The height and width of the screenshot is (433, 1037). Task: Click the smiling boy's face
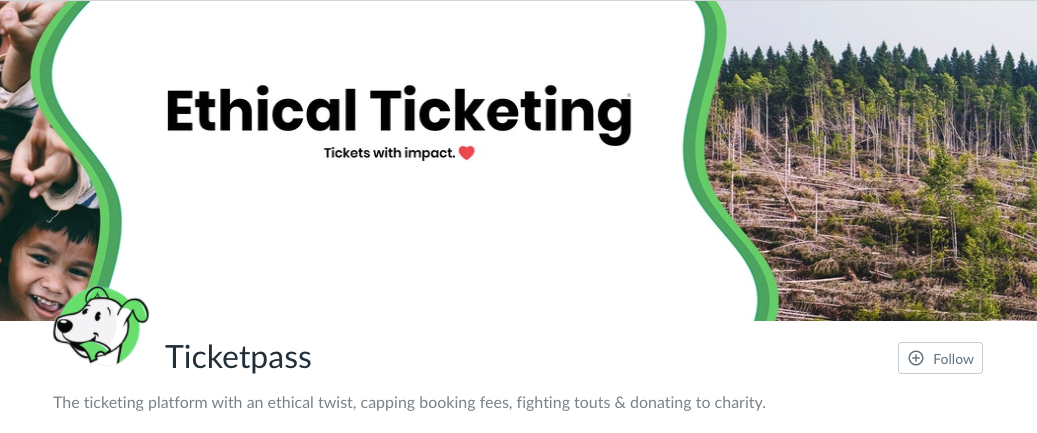pyautogui.click(x=50, y=271)
